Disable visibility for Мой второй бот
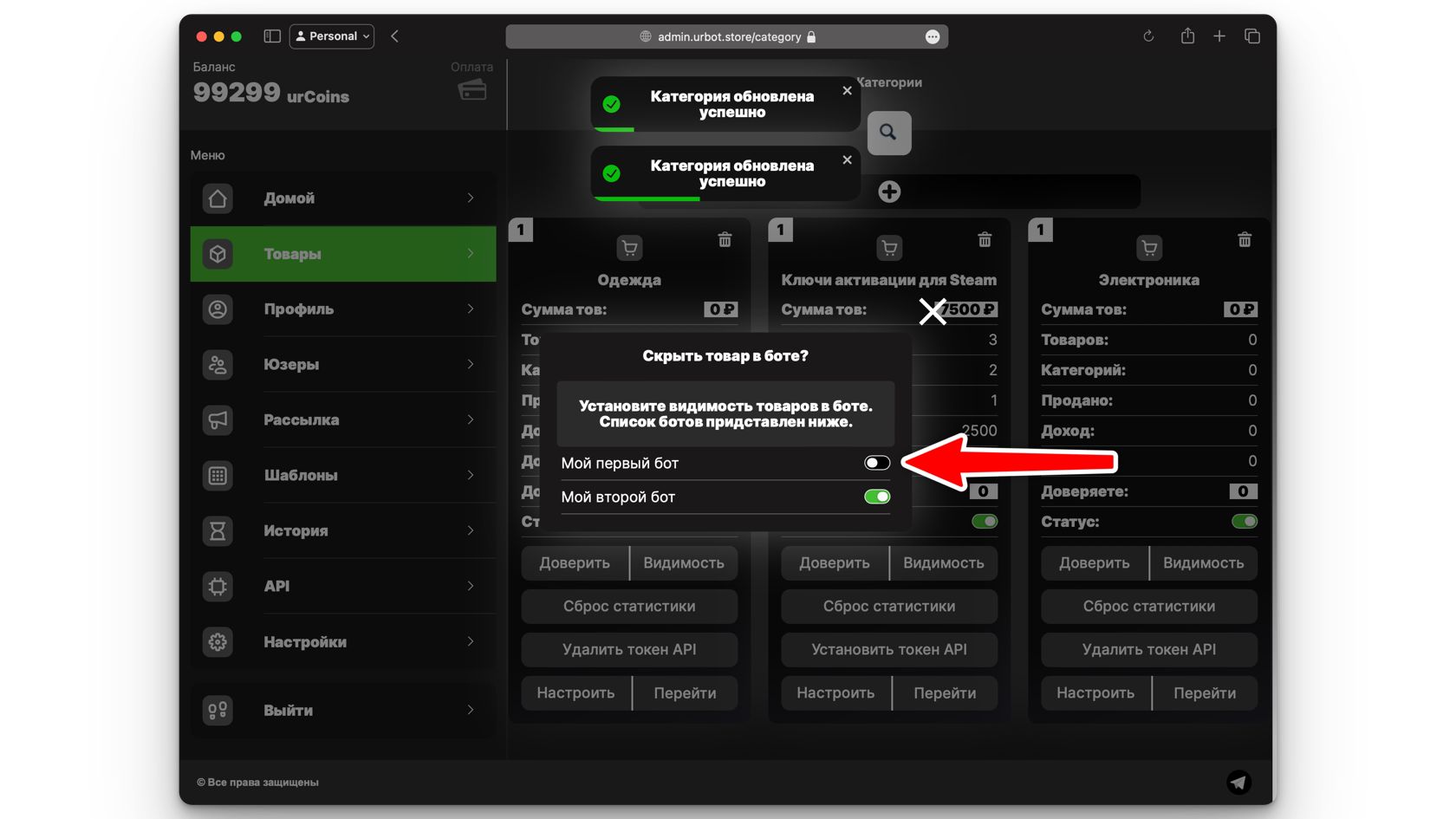 pos(876,497)
